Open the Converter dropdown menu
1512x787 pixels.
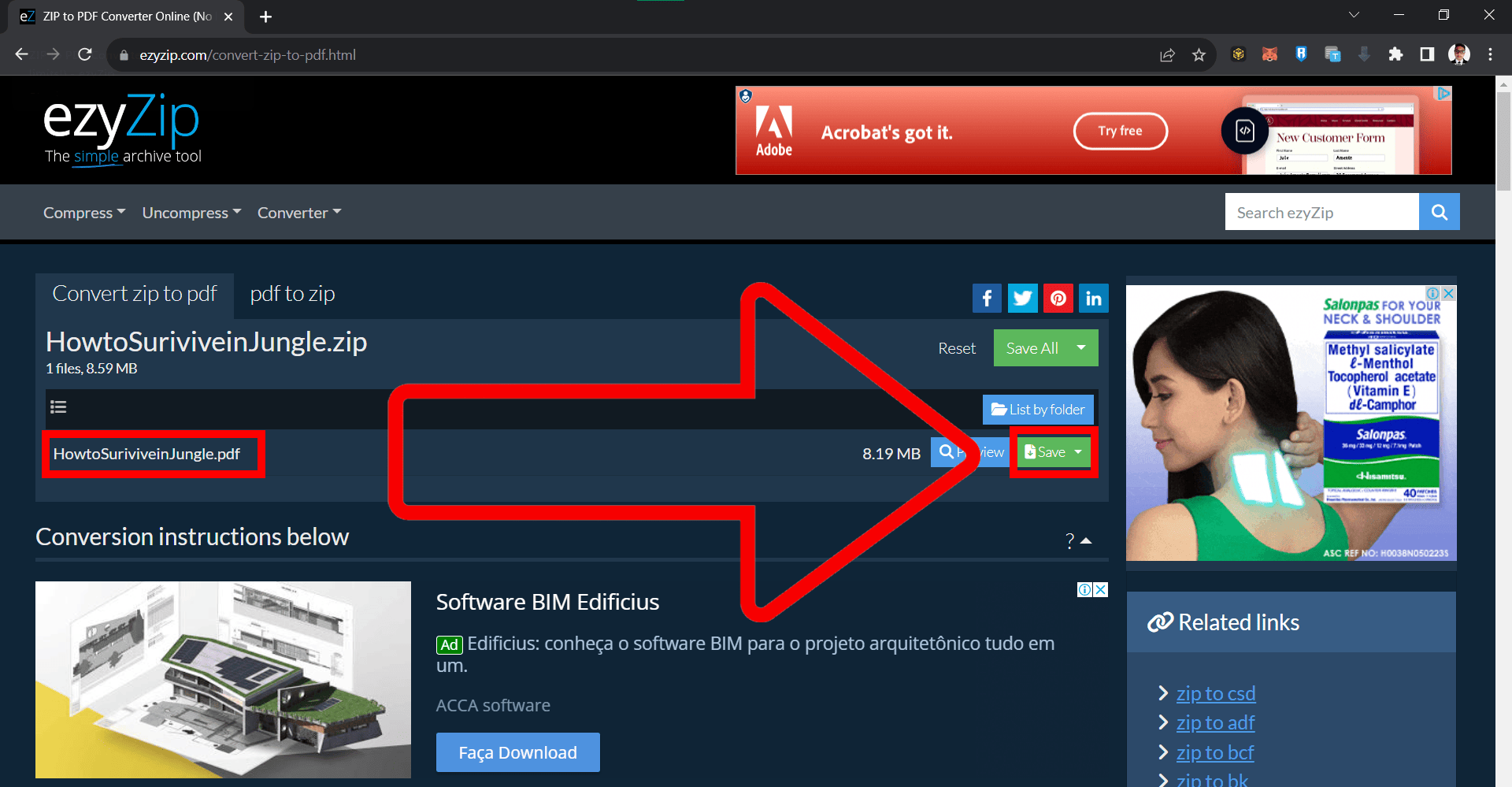(298, 212)
